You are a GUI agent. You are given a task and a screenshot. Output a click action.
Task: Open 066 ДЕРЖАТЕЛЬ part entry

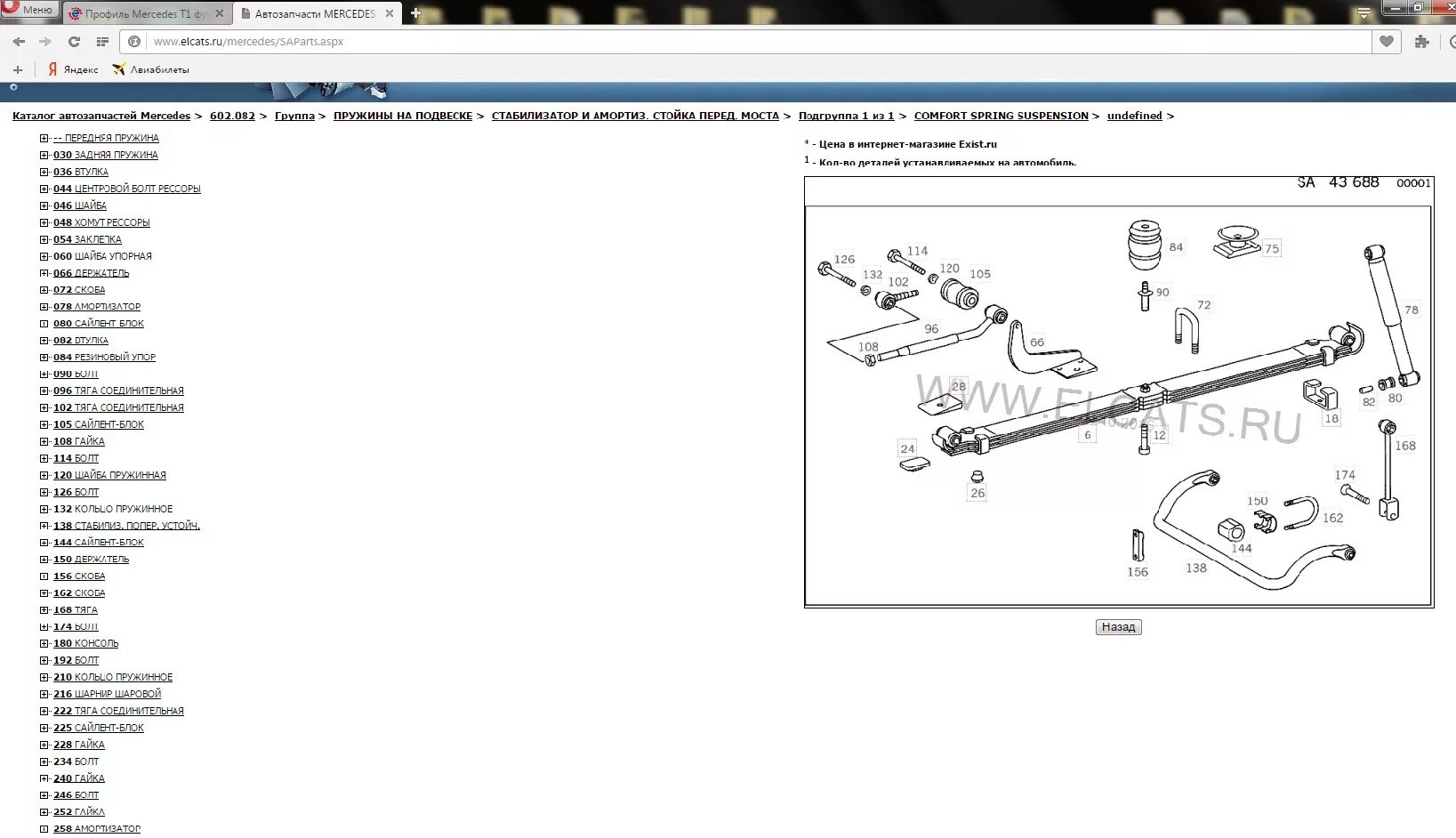(91, 273)
